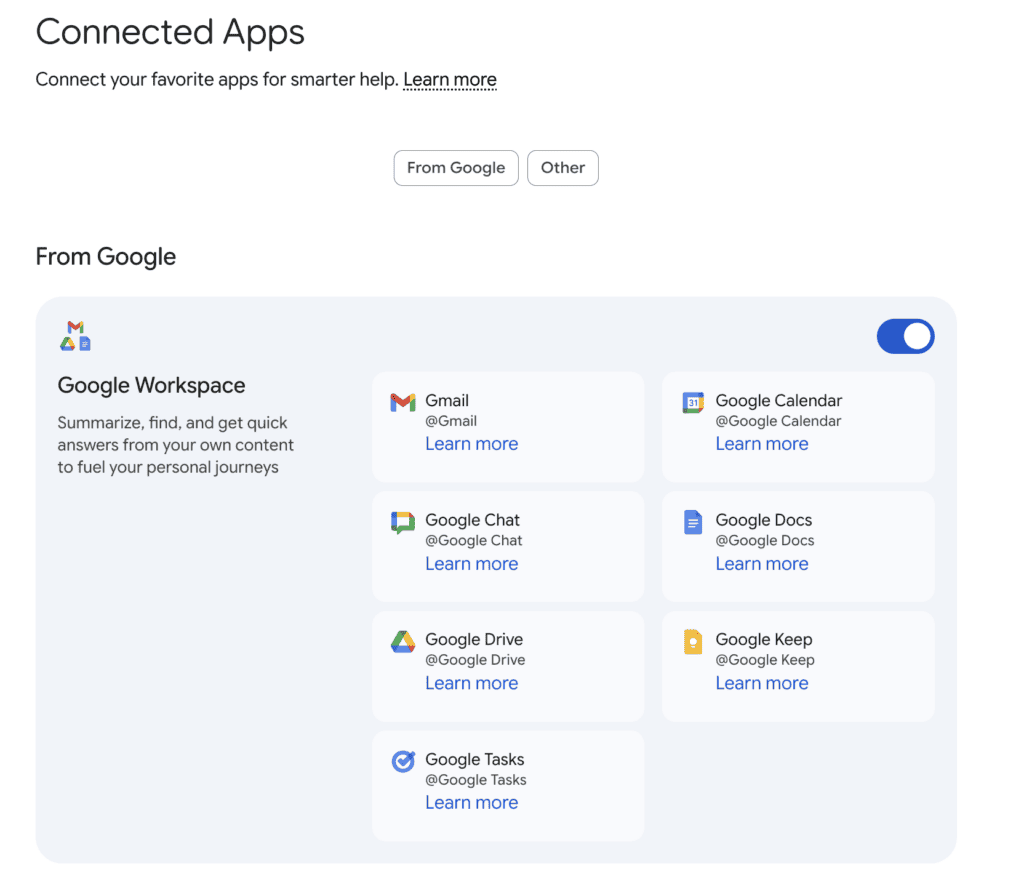Click the @Google Calendar handle text
The width and height of the screenshot is (1024, 885).
tap(778, 421)
